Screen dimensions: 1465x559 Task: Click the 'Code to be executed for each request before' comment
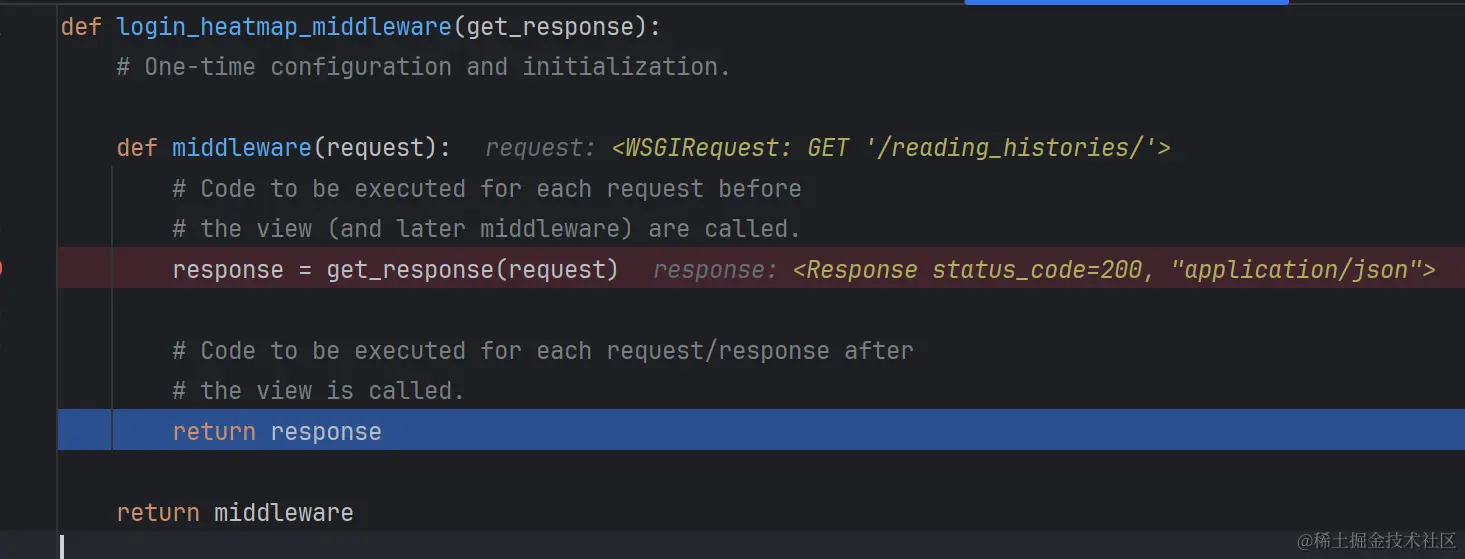click(x=487, y=189)
